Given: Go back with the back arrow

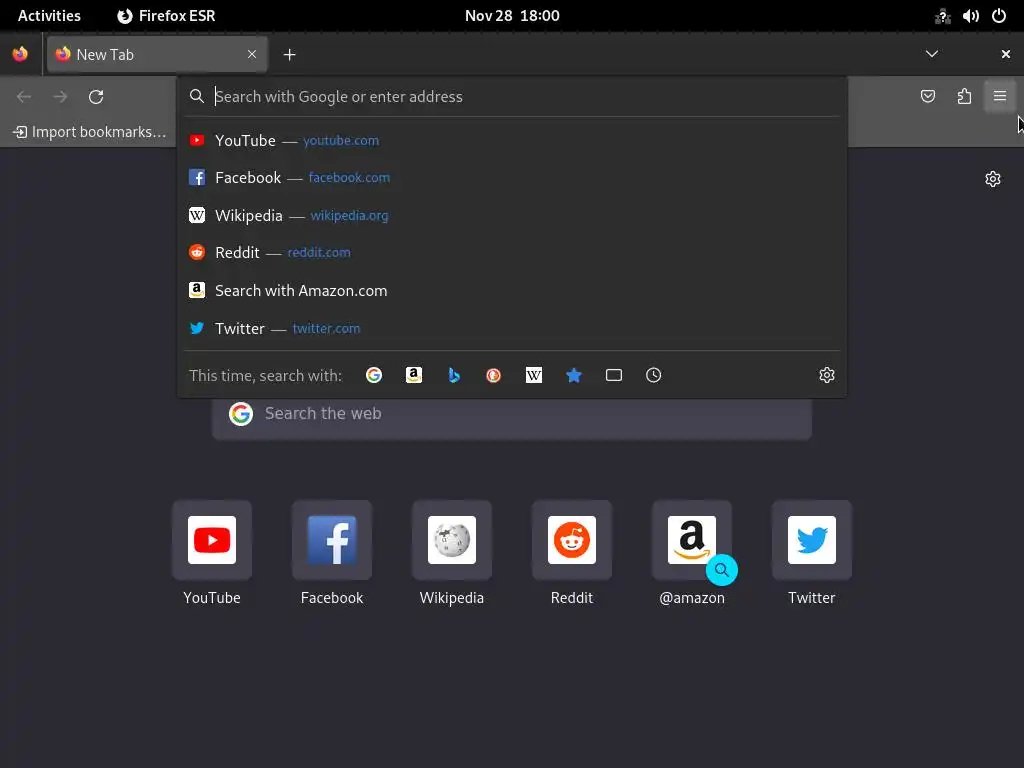Looking at the screenshot, I should [24, 97].
